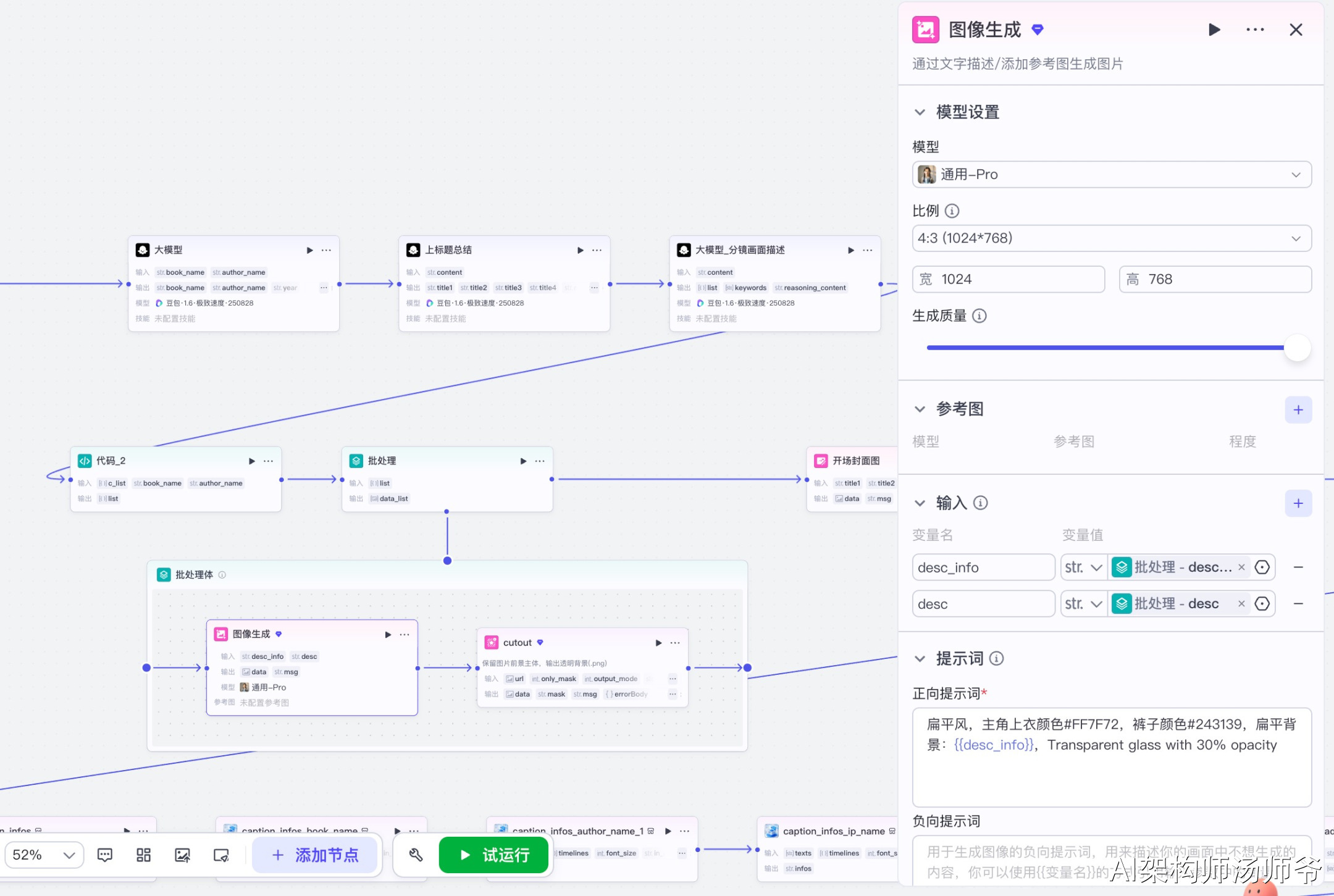This screenshot has width=1334, height=896.
Task: Click the 生成质量 slider handle
Action: 1296,348
